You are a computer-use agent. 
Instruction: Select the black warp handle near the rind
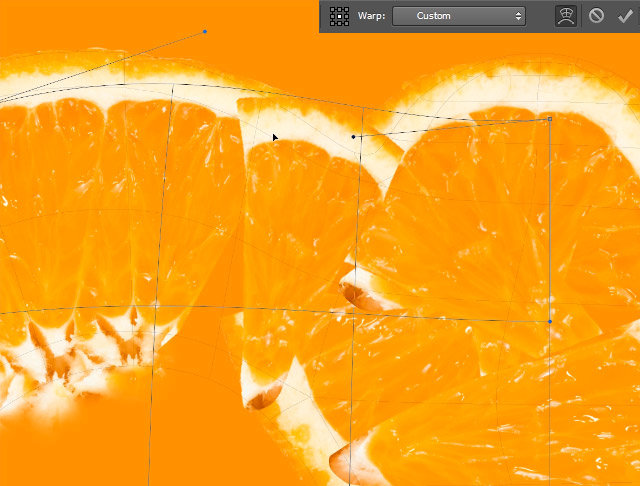pos(353,137)
